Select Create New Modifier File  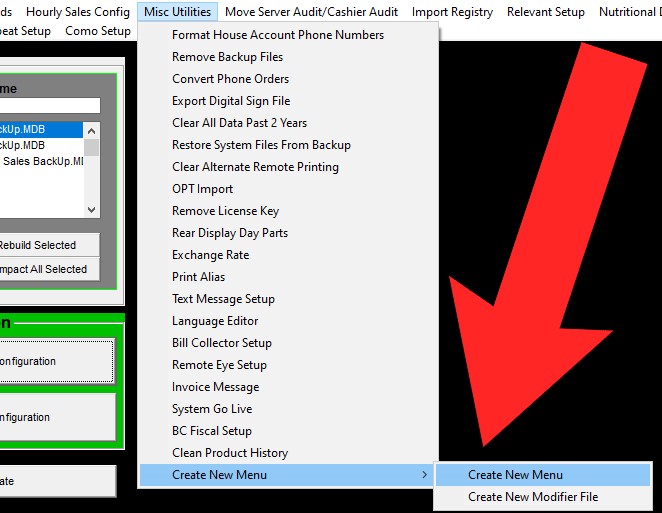[532, 497]
